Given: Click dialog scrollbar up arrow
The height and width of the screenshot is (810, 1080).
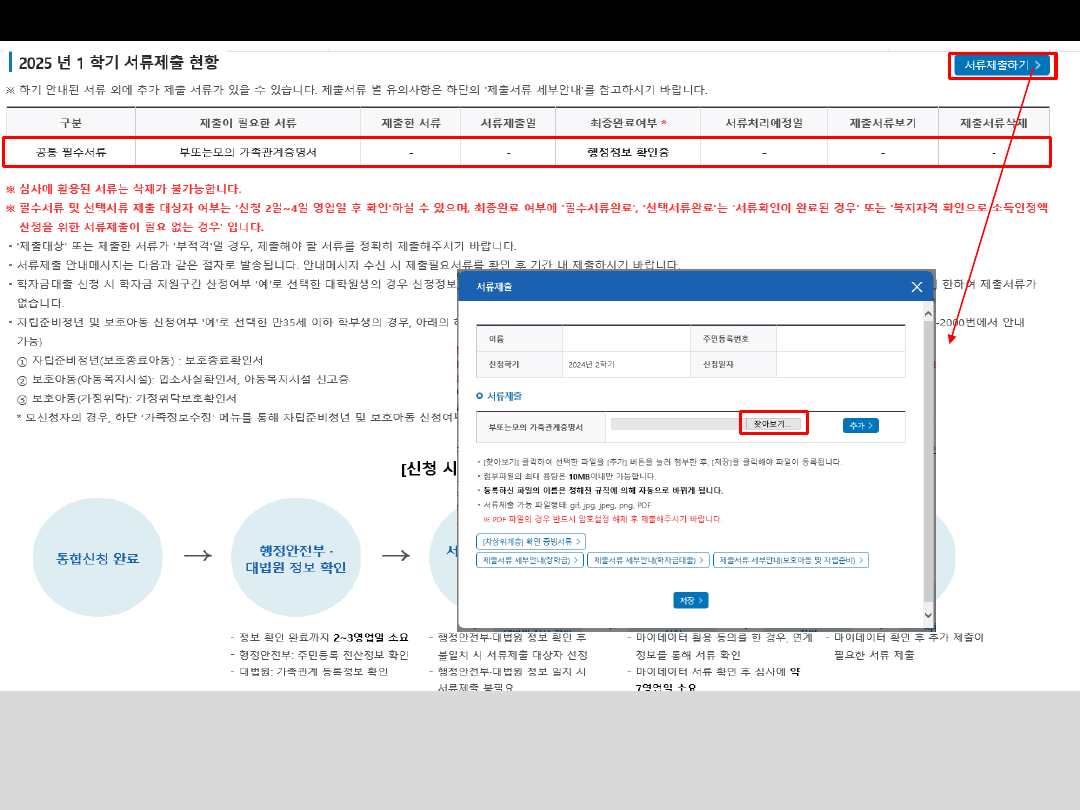Looking at the screenshot, I should pyautogui.click(x=928, y=315).
